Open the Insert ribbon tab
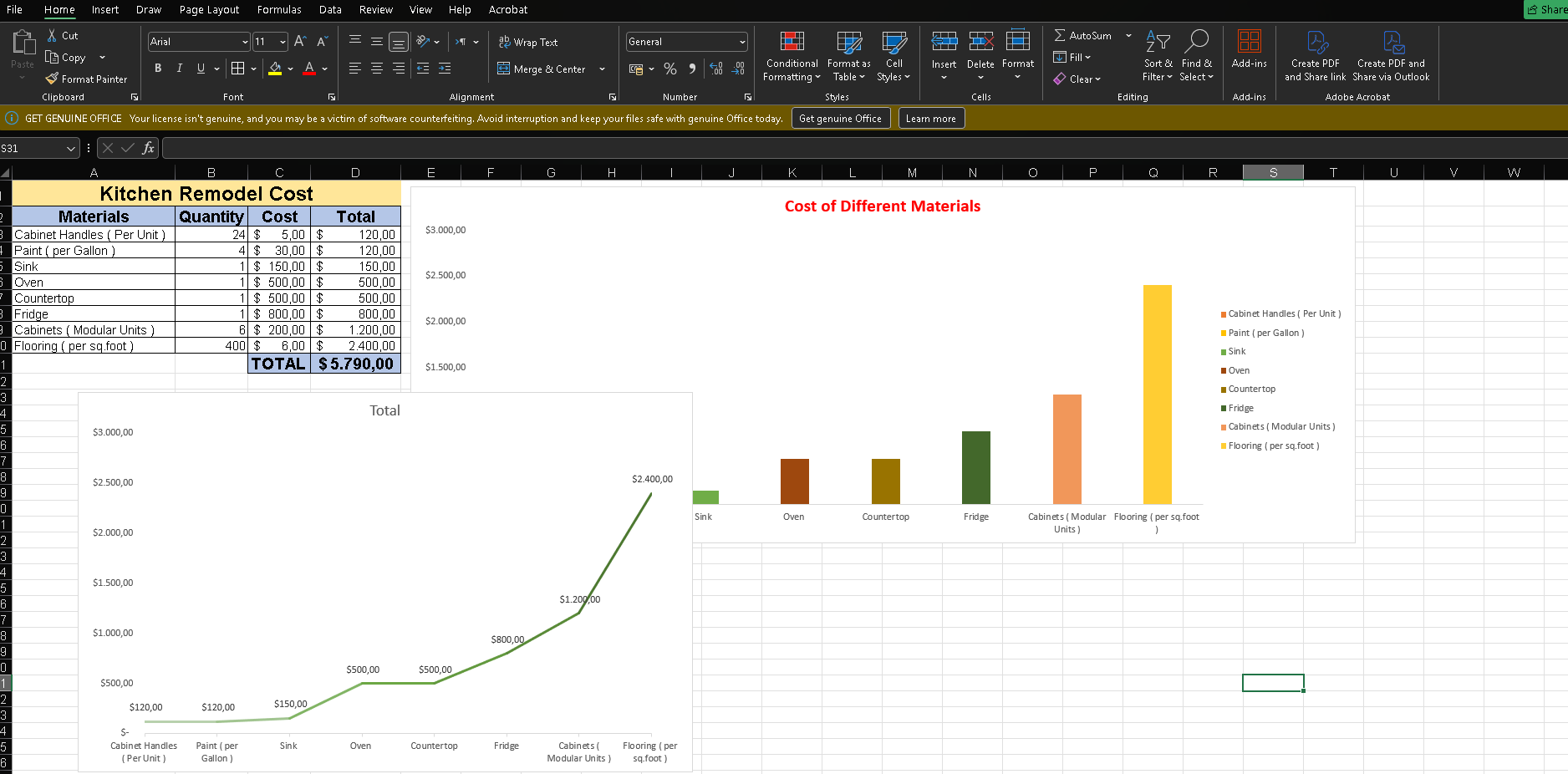Viewport: 1568px width, 774px height. 105,10
